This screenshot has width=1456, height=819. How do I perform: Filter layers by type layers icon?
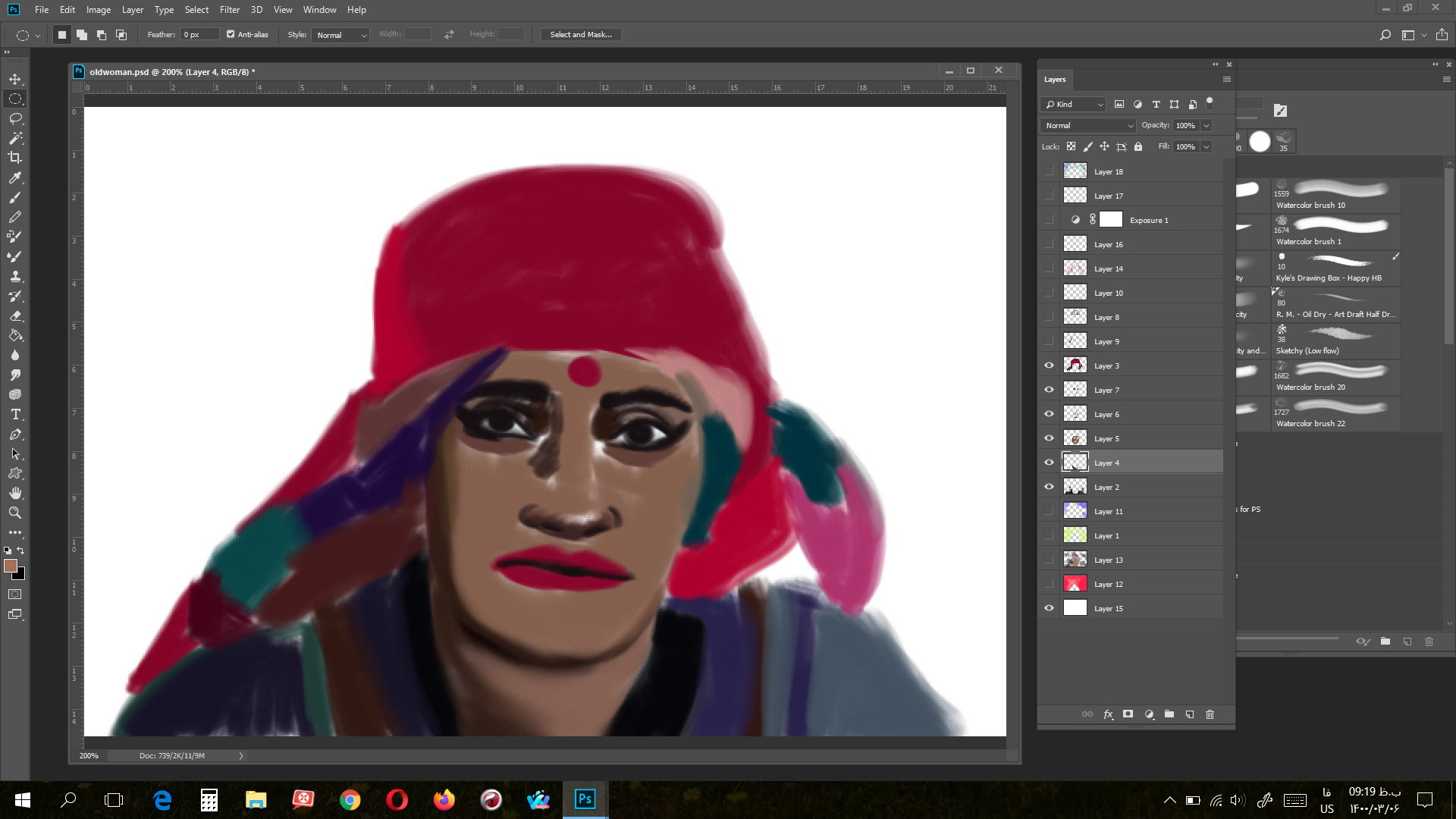tap(1156, 104)
